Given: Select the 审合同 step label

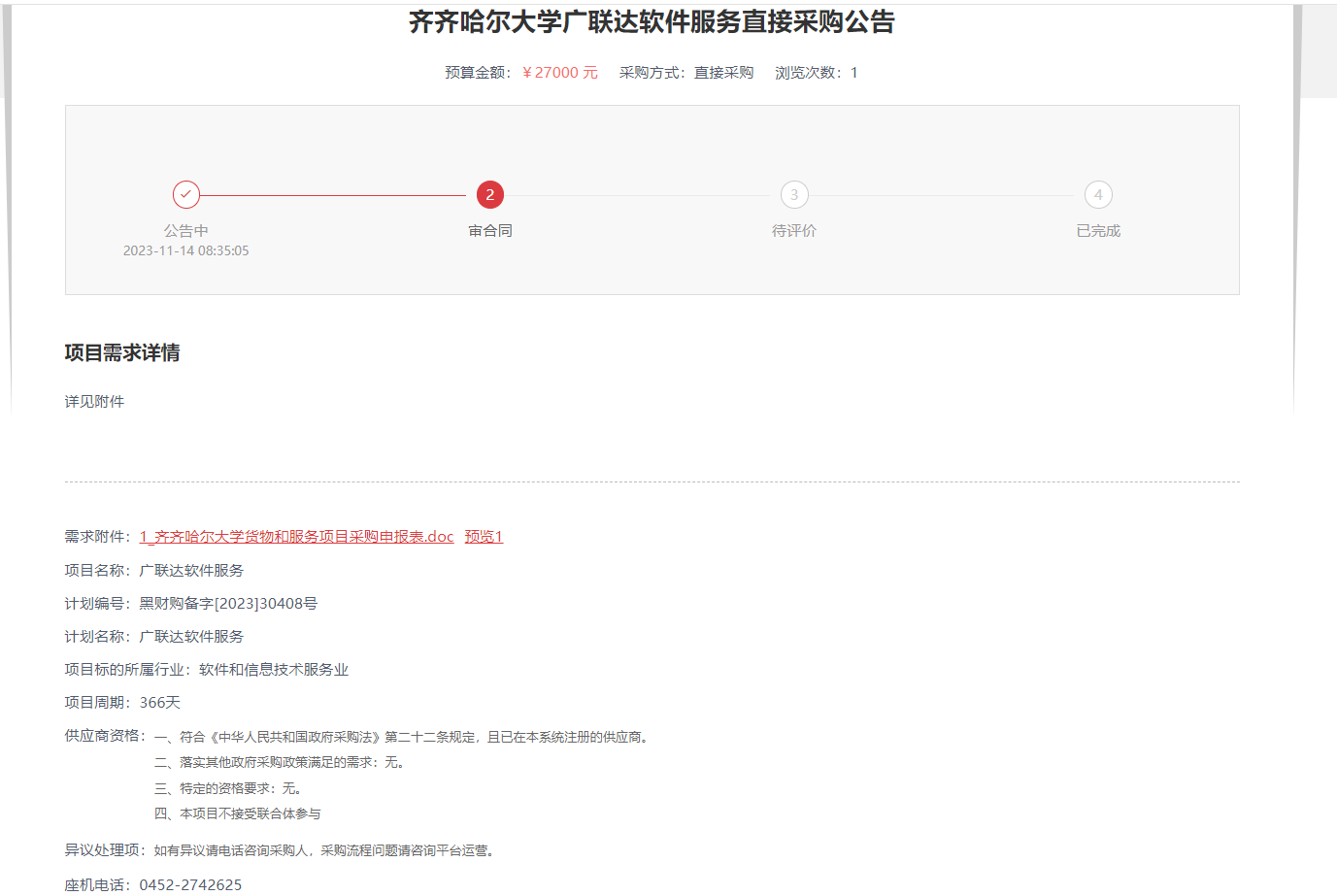Looking at the screenshot, I should (490, 231).
